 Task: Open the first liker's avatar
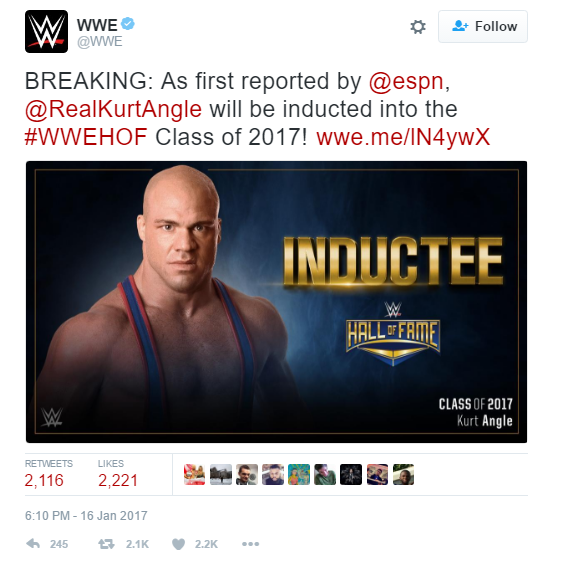click(x=194, y=474)
